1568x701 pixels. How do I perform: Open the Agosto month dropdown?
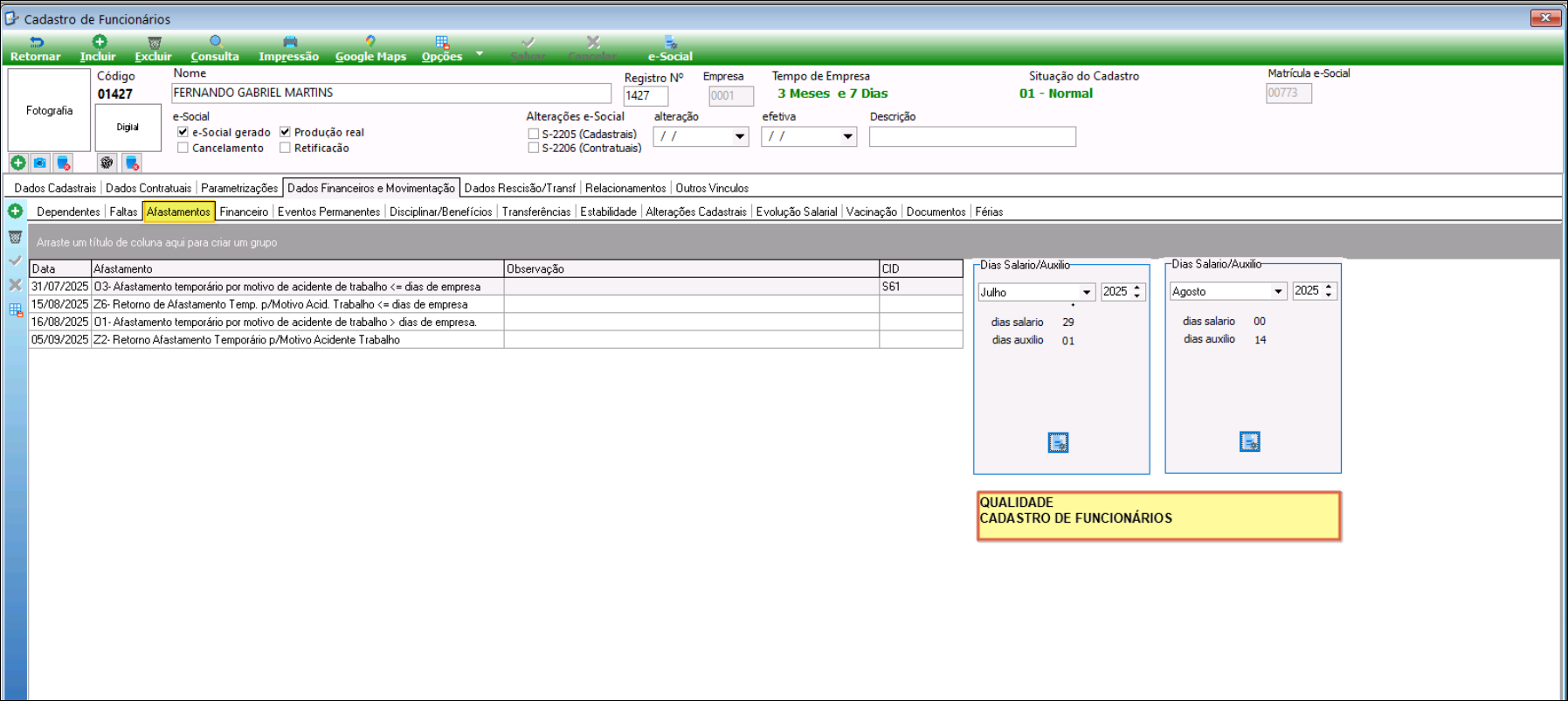coord(1279,291)
